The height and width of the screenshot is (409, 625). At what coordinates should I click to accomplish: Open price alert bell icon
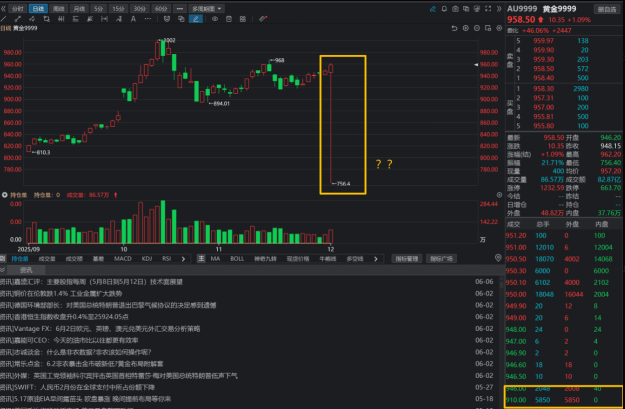[444, 9]
